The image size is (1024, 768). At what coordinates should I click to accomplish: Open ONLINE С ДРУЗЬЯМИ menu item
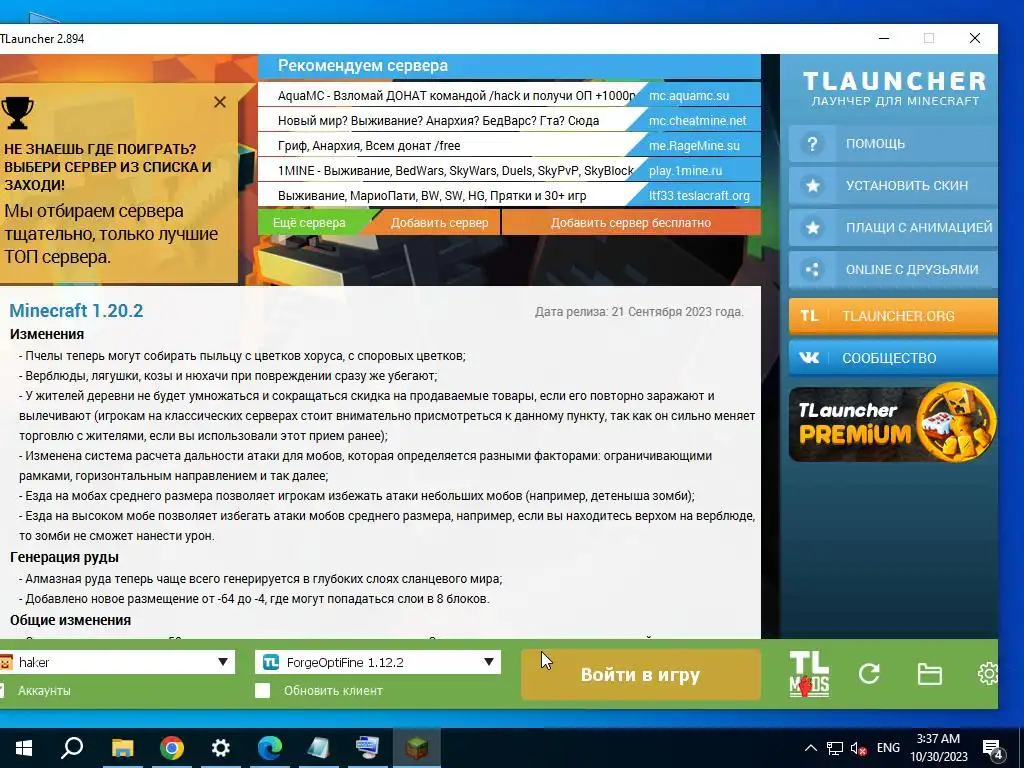pos(893,270)
